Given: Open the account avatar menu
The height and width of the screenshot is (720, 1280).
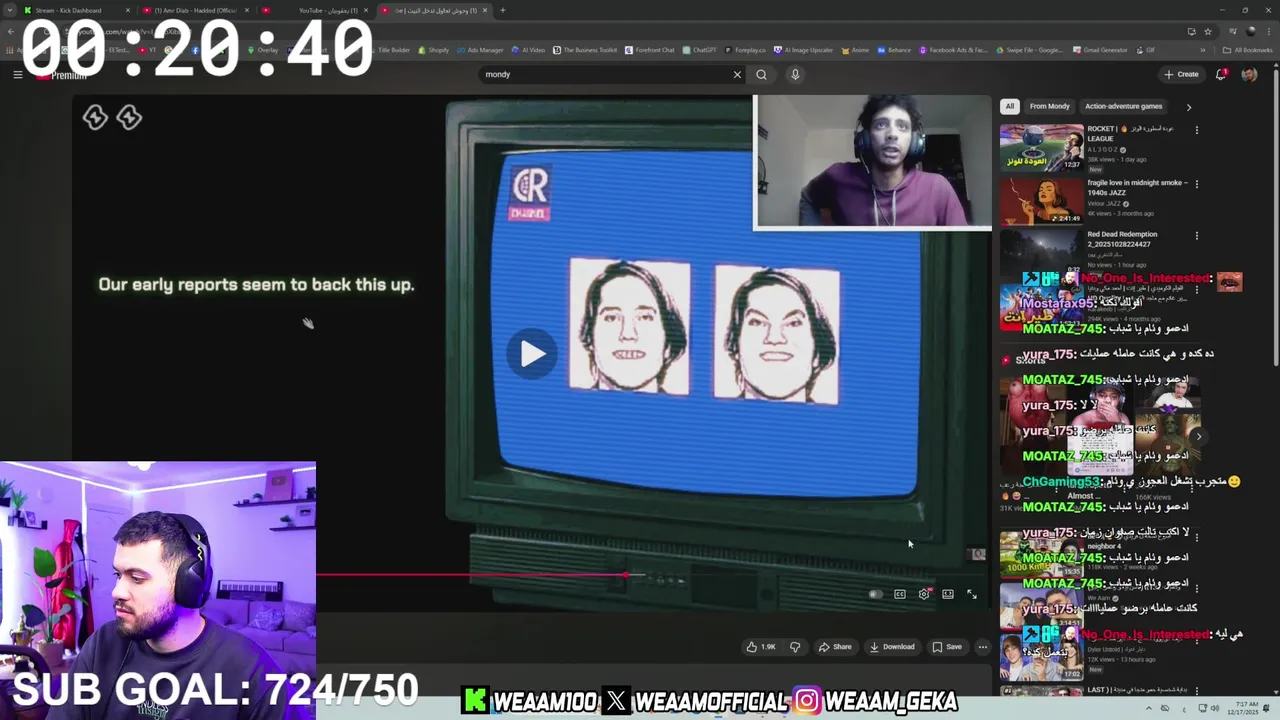Looking at the screenshot, I should point(1249,74).
